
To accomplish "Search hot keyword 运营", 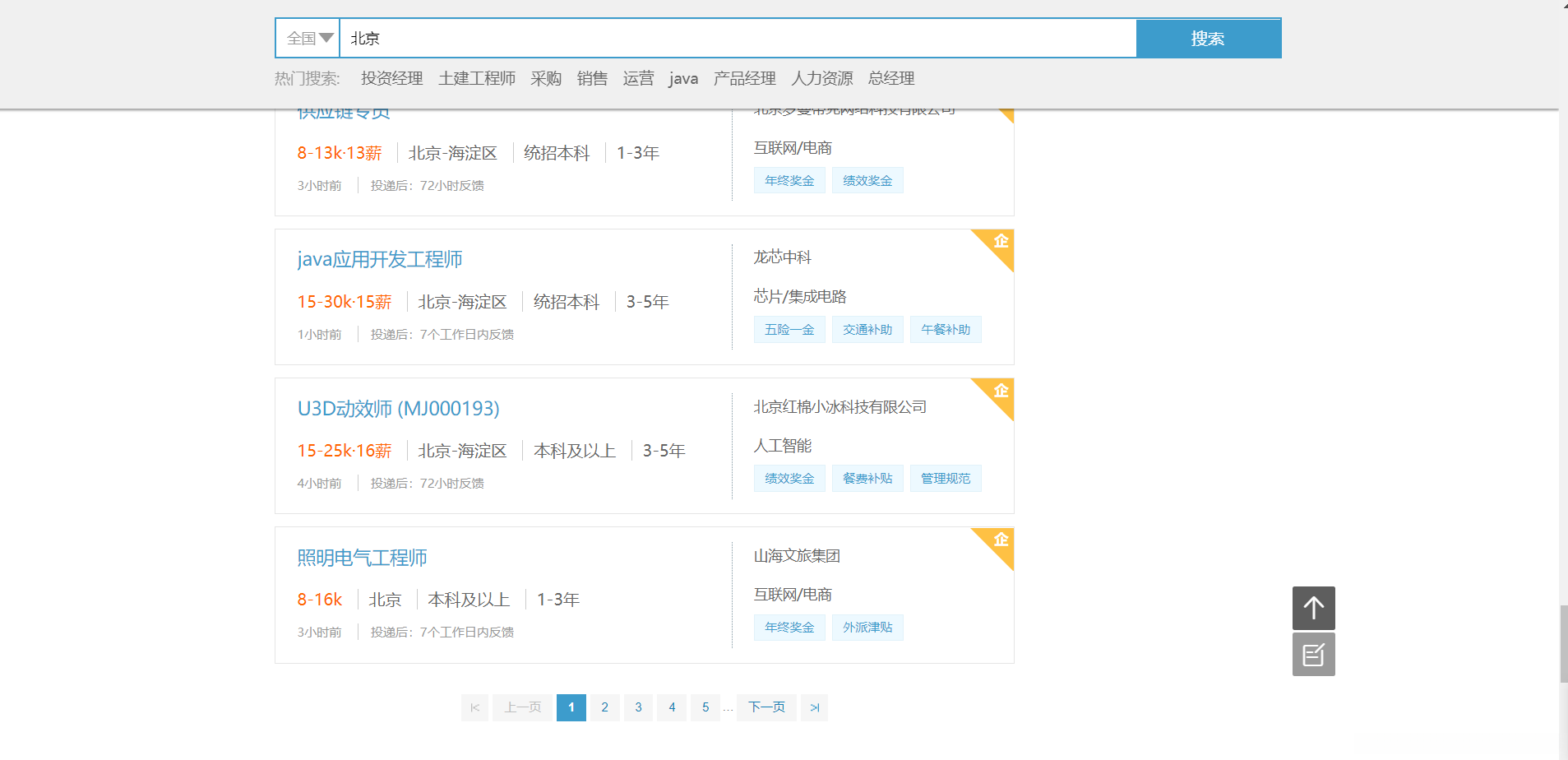I will 638,78.
